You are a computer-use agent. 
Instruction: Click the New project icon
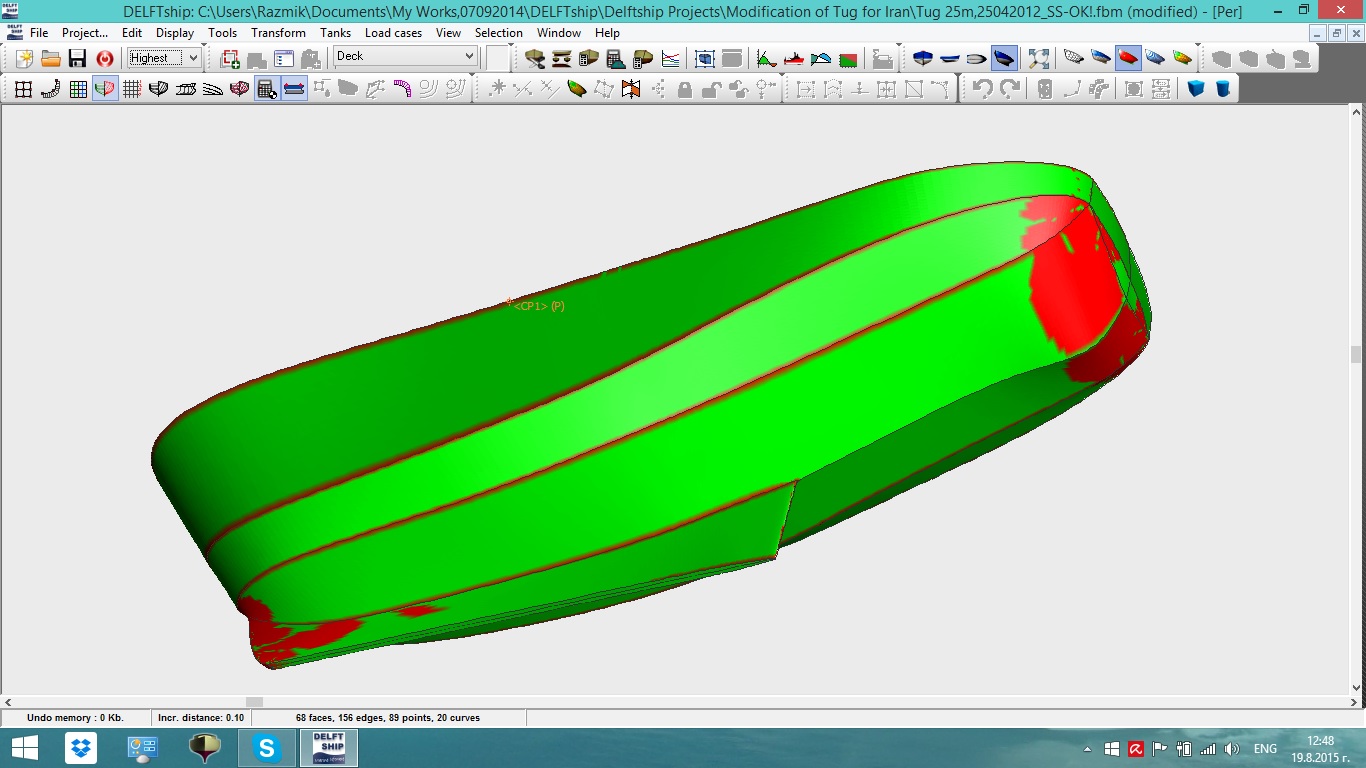pyautogui.click(x=24, y=58)
